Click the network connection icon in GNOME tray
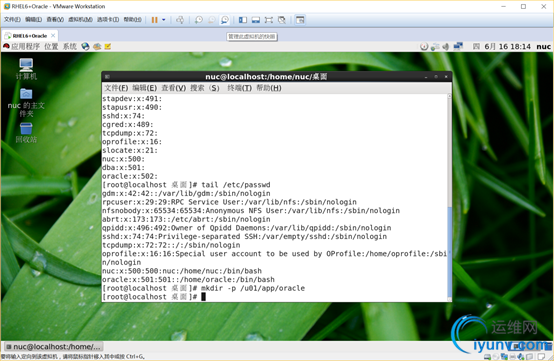Image resolution: width=554 pixels, height=361 pixels. coord(435,46)
